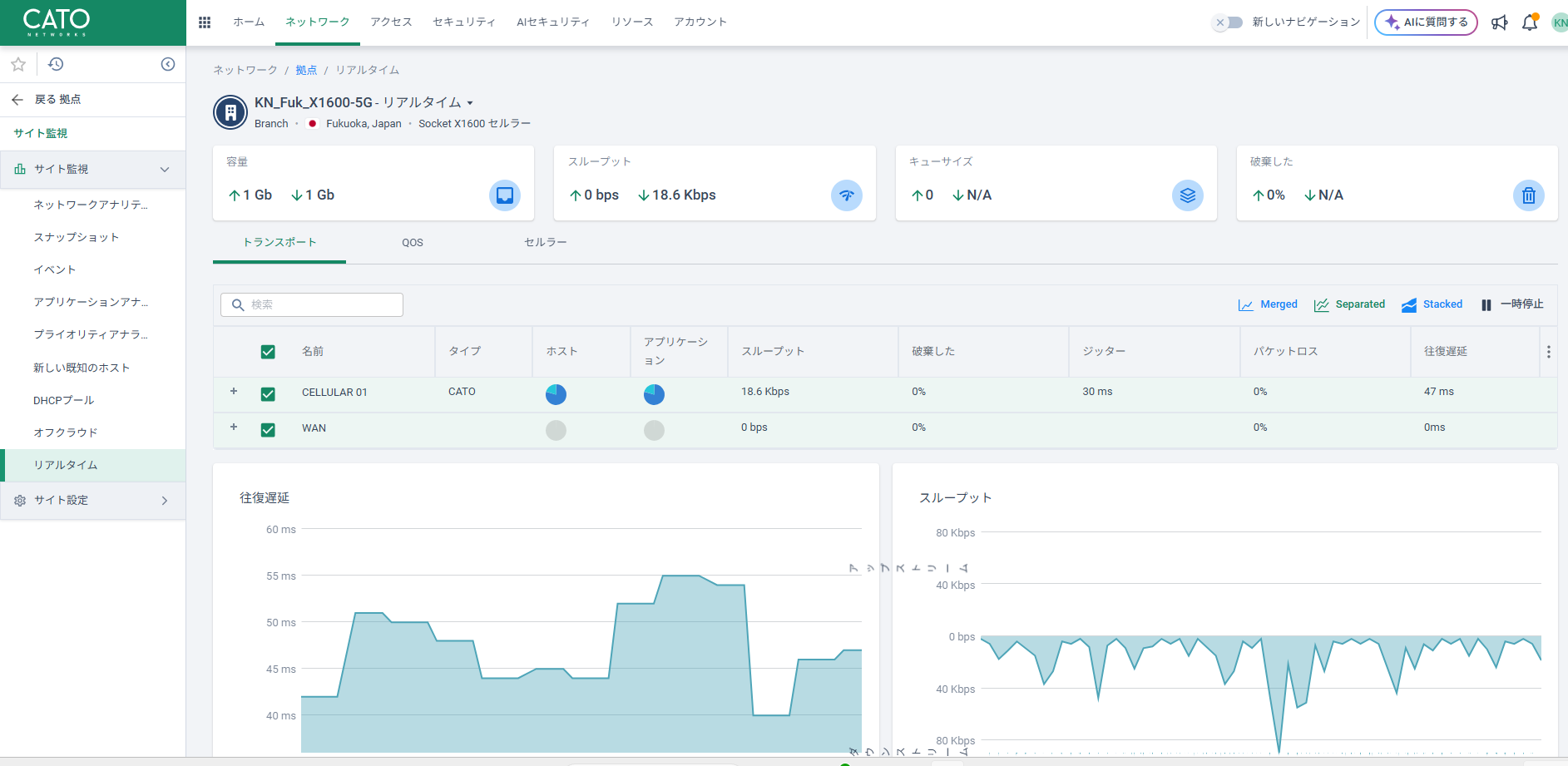
Task: Open the ネットワーク top menu
Action: [318, 22]
